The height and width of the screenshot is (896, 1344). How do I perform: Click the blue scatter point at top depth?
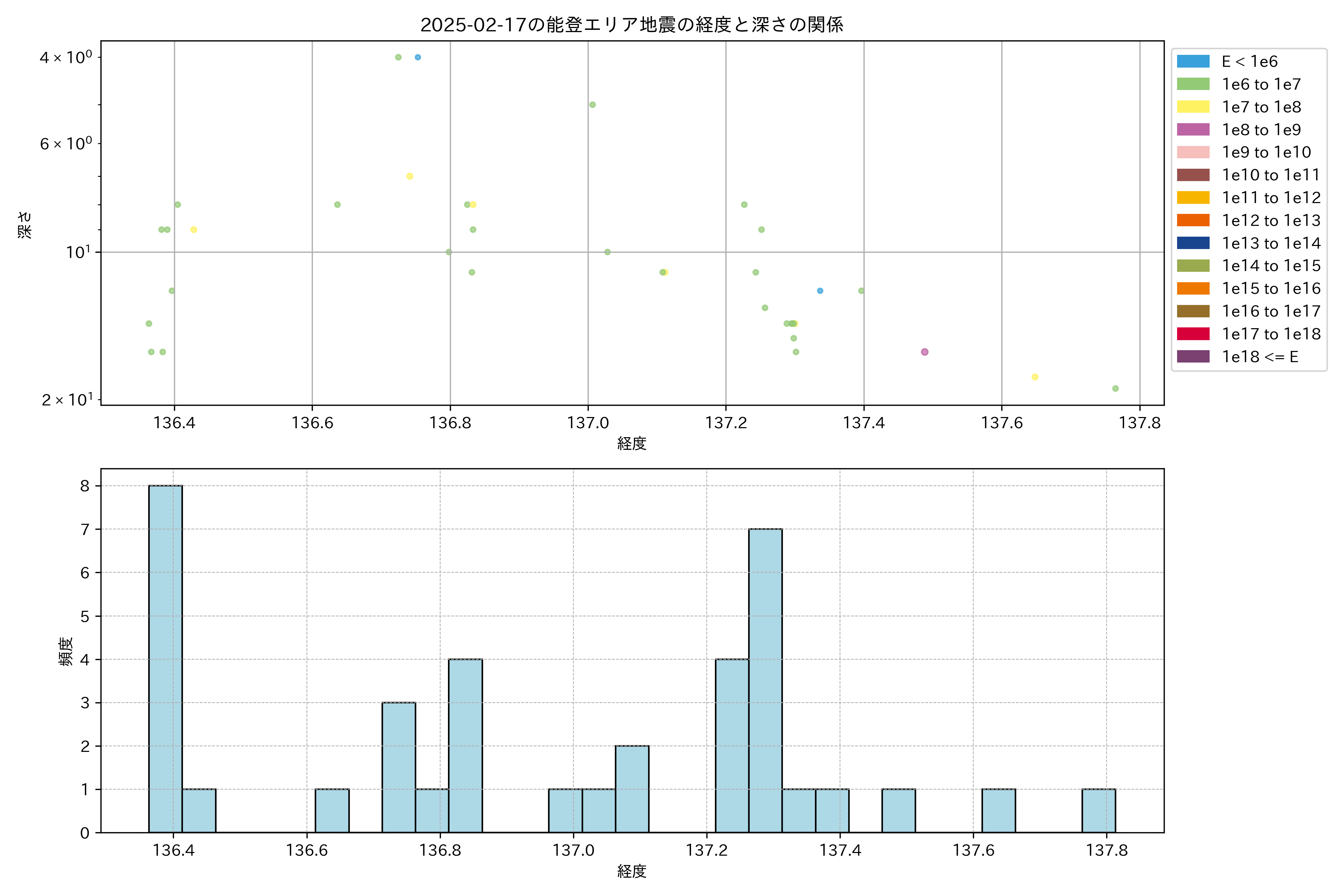pos(418,57)
